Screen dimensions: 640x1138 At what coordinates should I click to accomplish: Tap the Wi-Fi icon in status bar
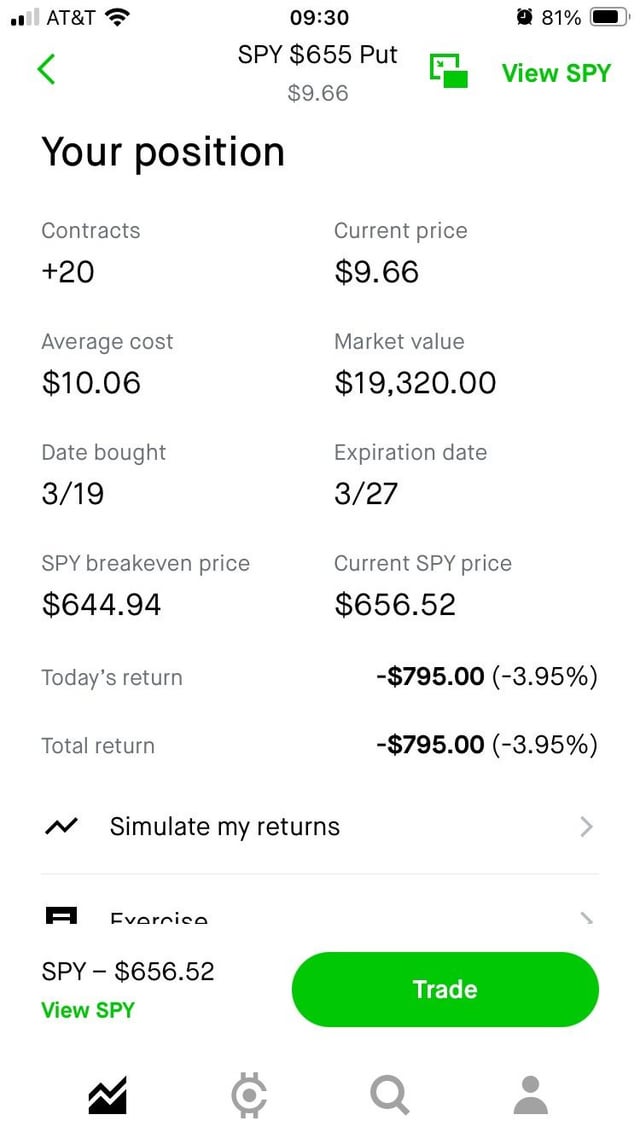click(x=117, y=18)
